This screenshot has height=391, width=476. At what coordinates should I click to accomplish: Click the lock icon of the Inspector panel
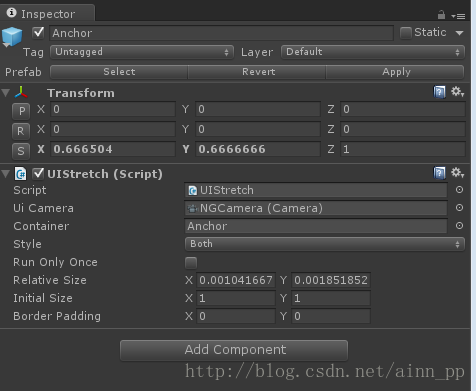pyautogui.click(x=441, y=15)
